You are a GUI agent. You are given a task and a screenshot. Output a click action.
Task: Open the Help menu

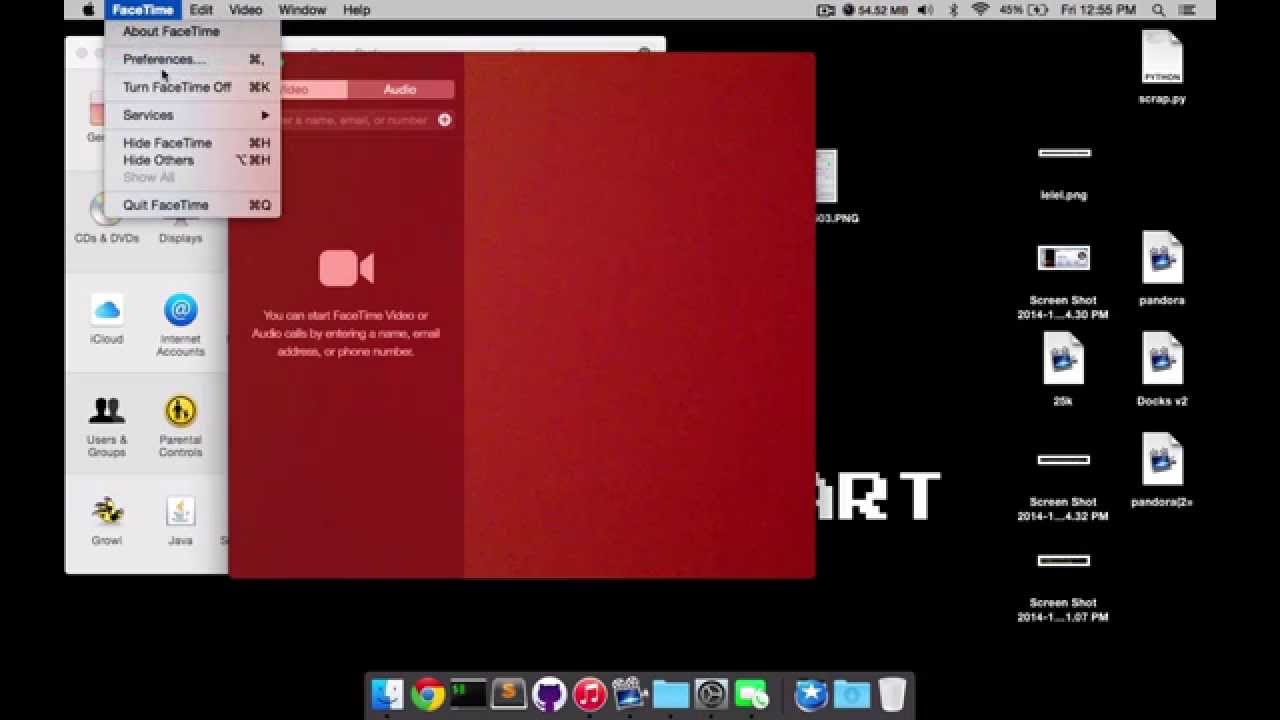(x=357, y=10)
